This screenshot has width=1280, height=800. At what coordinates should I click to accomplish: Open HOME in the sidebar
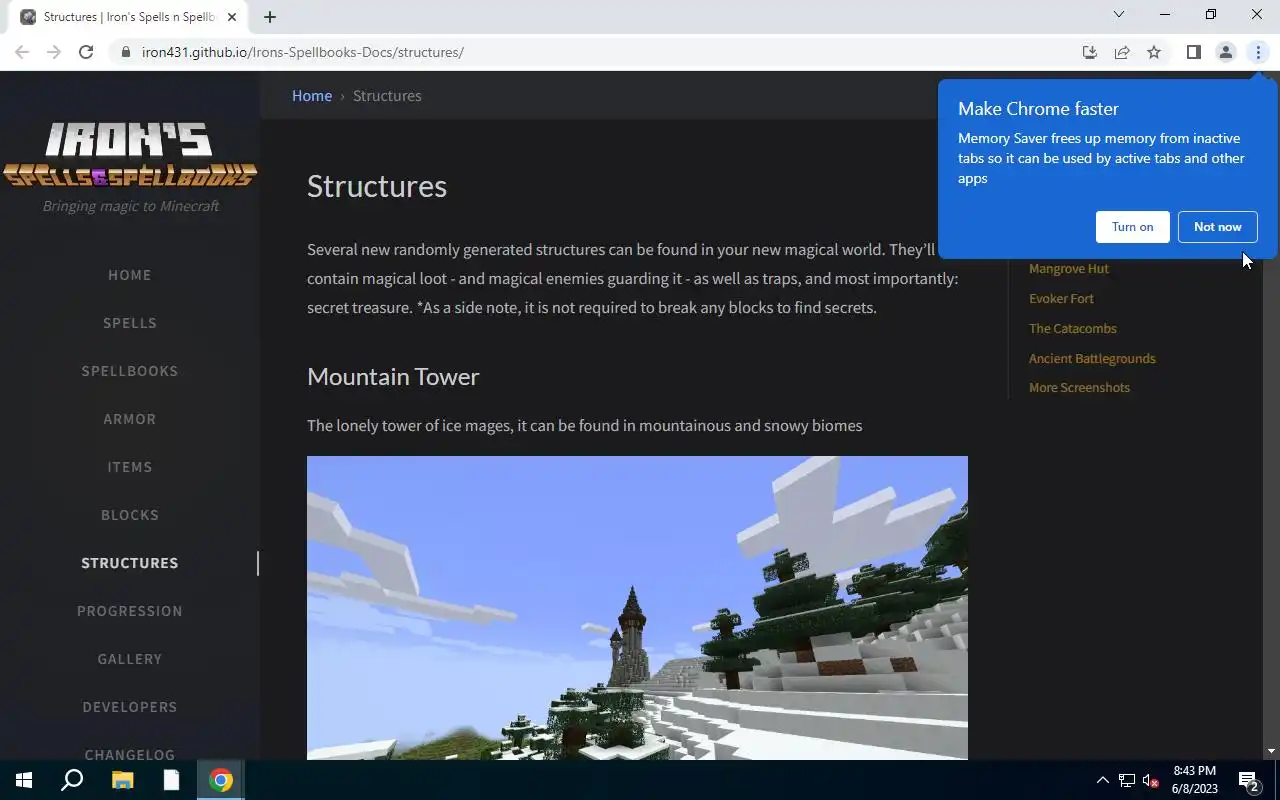coord(130,275)
